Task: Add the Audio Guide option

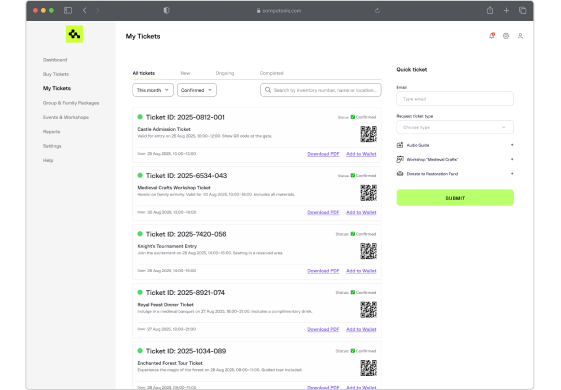Action: click(x=512, y=145)
